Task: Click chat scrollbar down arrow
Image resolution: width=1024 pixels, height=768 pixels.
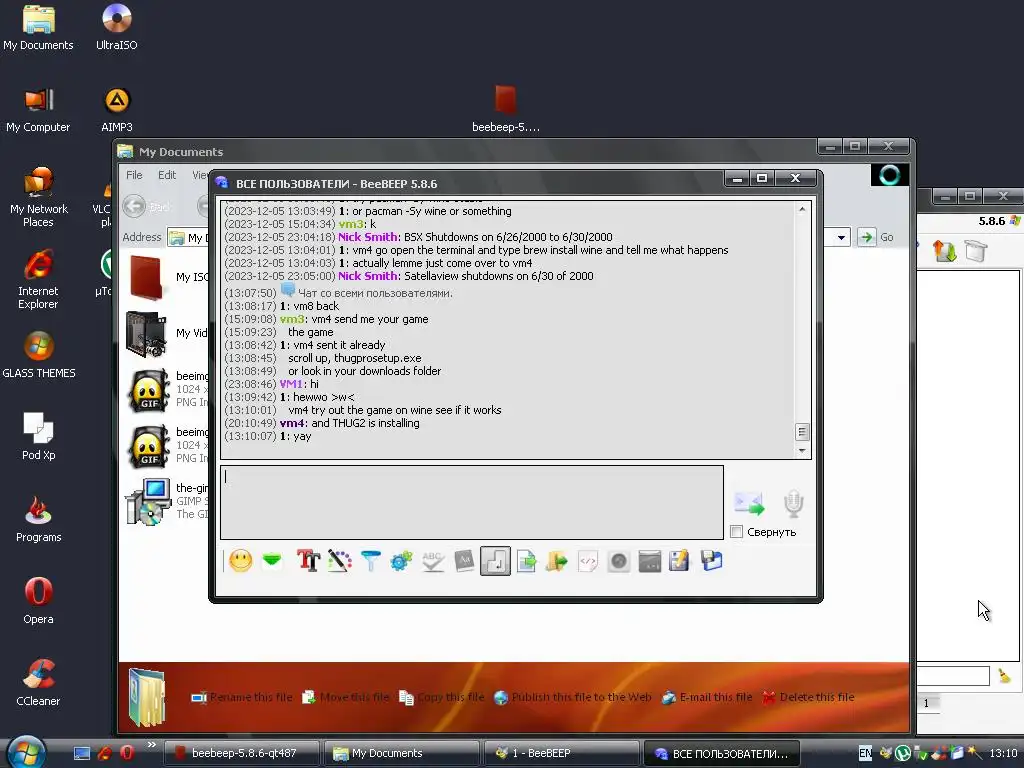Action: click(803, 451)
